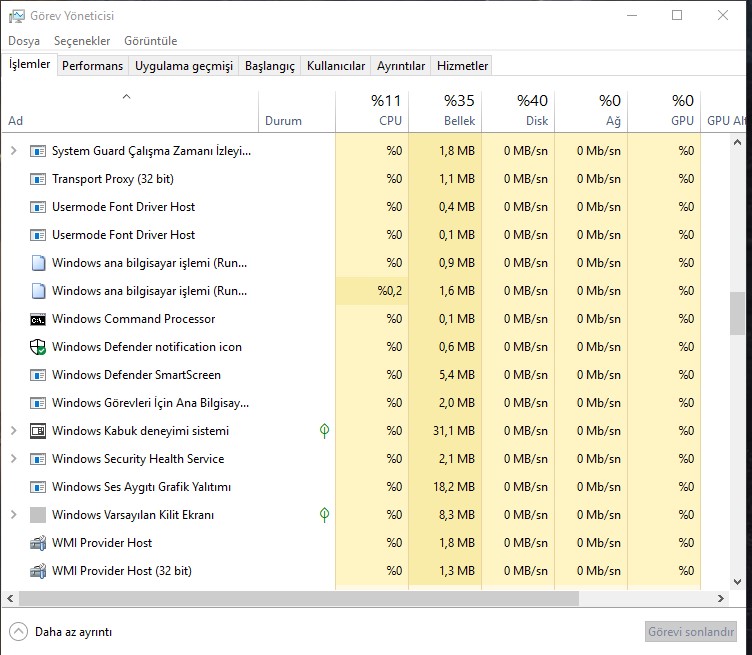
Task: Open the Dosya menu
Action: point(24,41)
